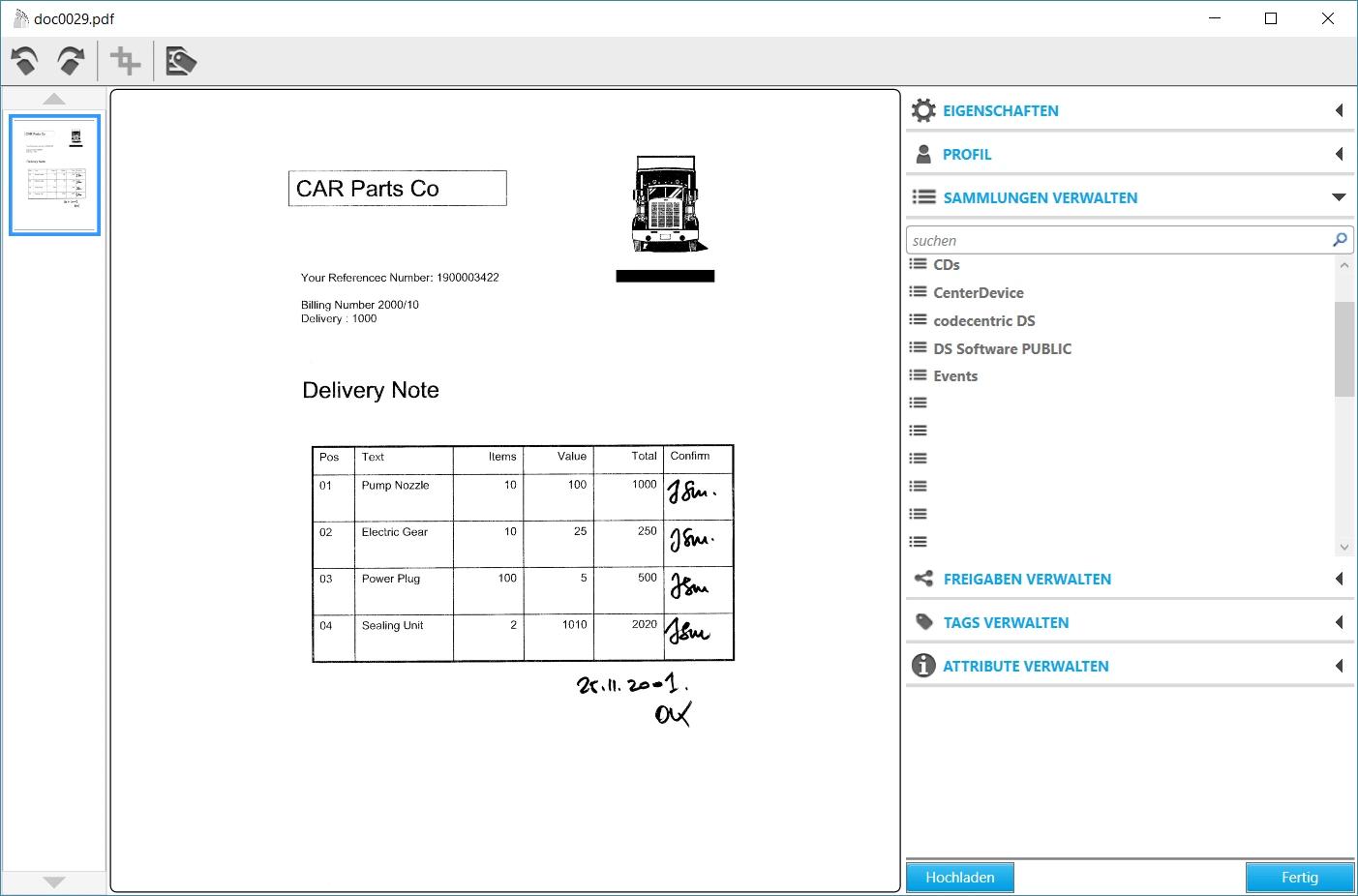1358x896 pixels.
Task: Rotate the page counter-clockwise
Action: (25, 62)
